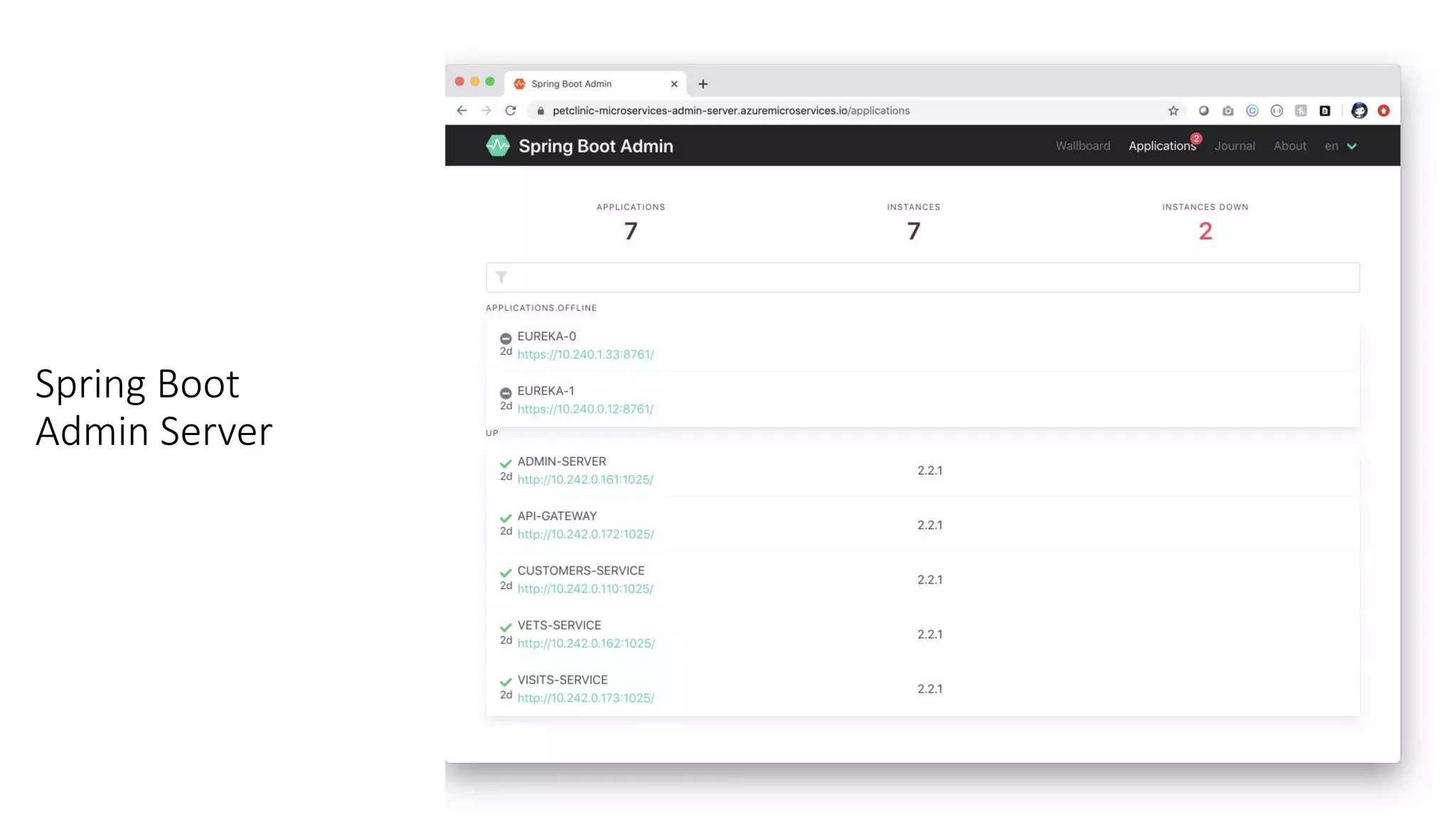1456x819 pixels.
Task: Reload the page with the refresh icon
Action: click(510, 111)
